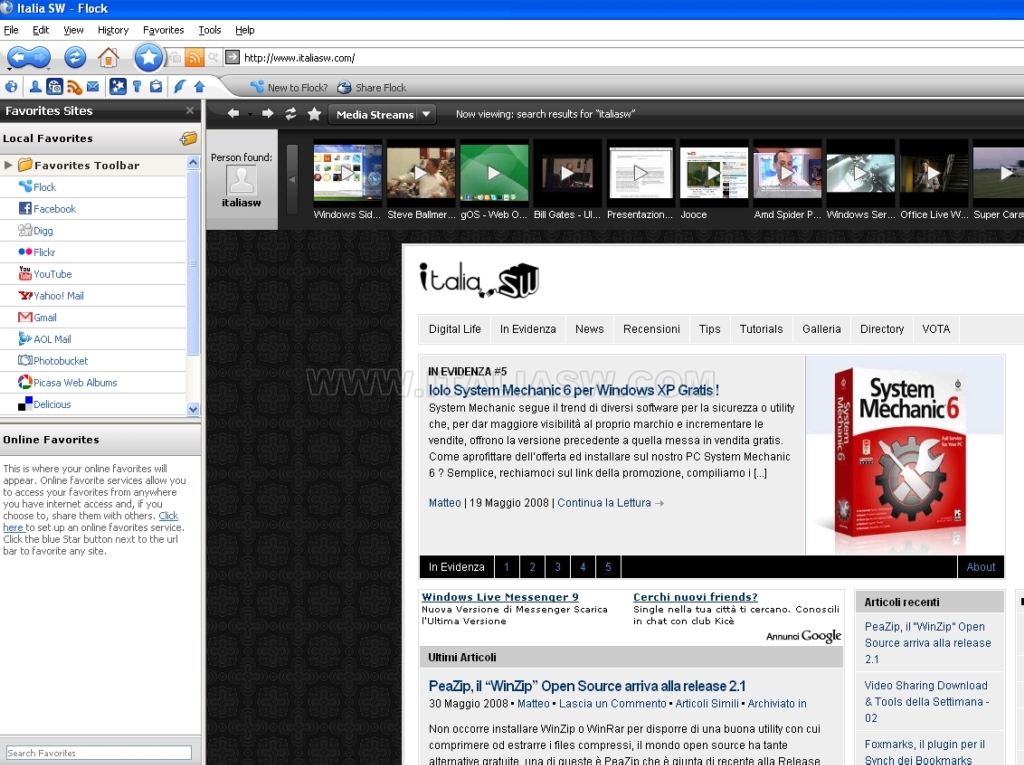Open the Digital Life site tab
1024x765 pixels.
(455, 329)
